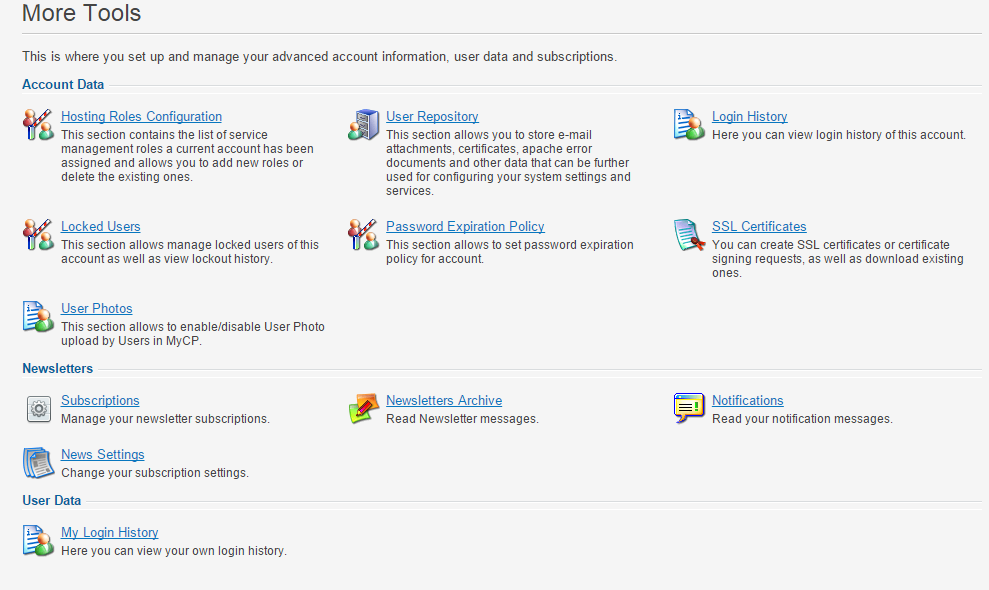Click the Newsletters Archive pencil icon
989x590 pixels.
364,408
